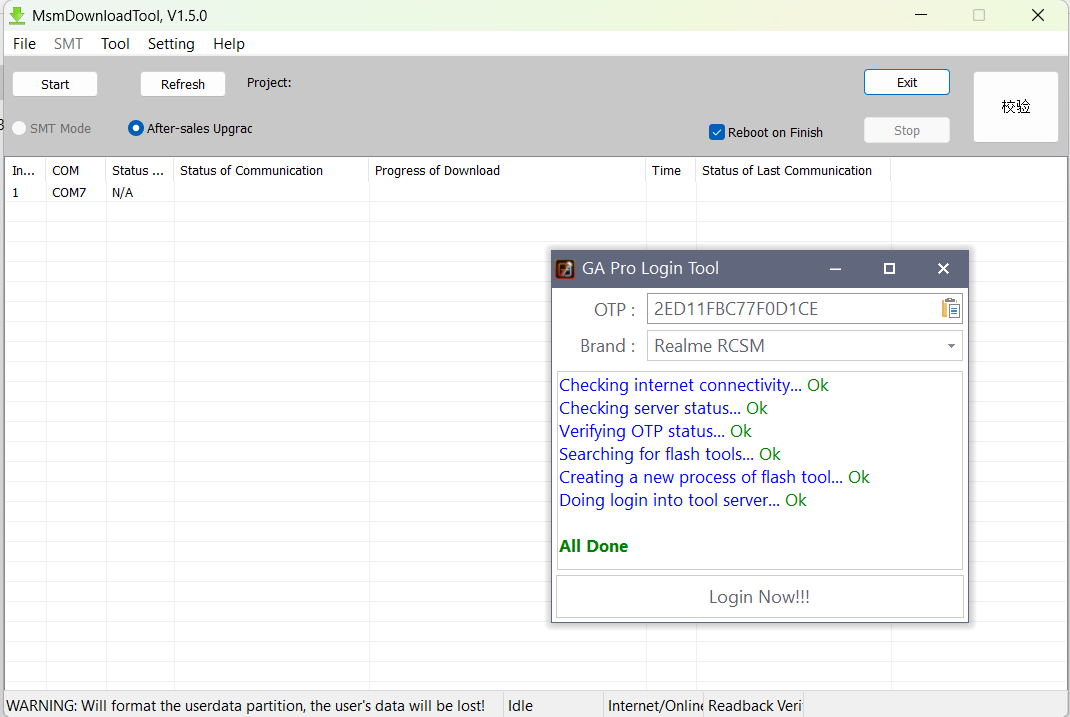
Task: Open the Setting menu
Action: [x=171, y=44]
